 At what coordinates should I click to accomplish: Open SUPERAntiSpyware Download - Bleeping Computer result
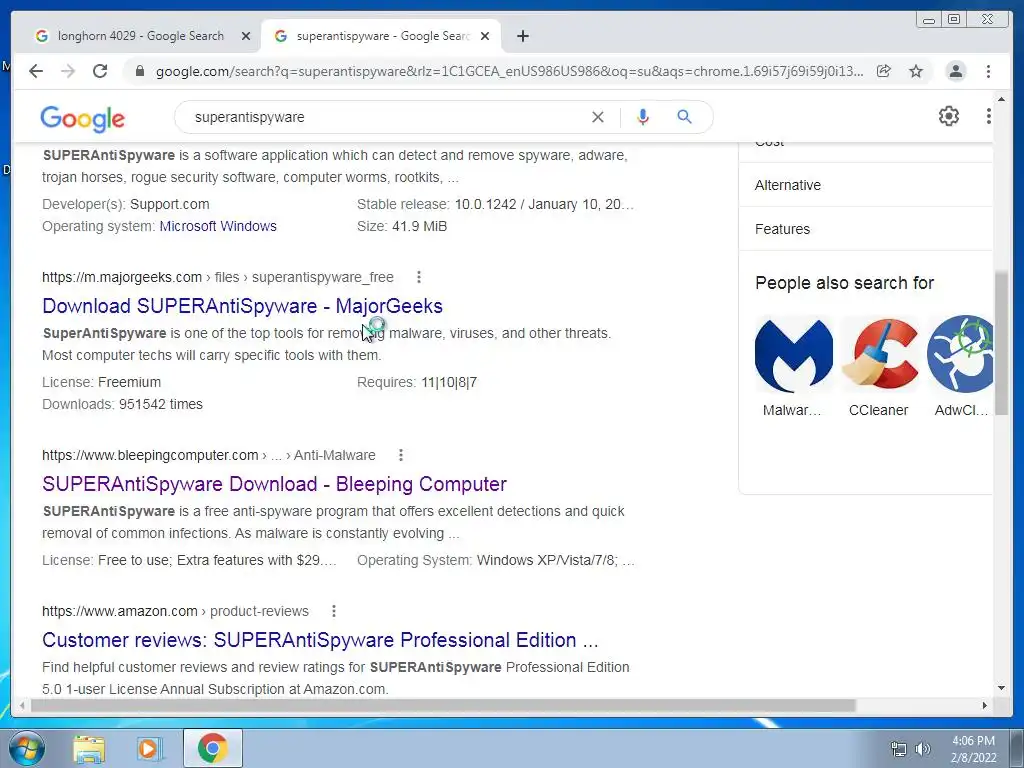tap(274, 484)
